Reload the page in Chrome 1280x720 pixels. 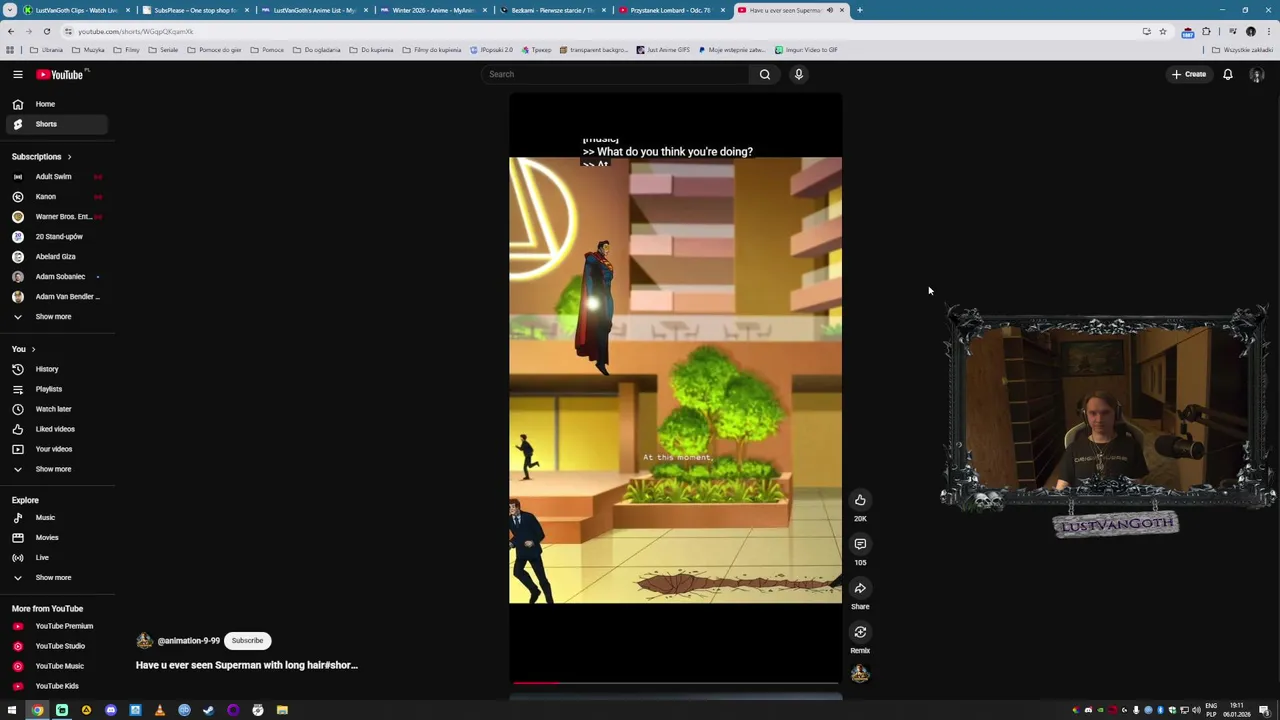point(46,31)
